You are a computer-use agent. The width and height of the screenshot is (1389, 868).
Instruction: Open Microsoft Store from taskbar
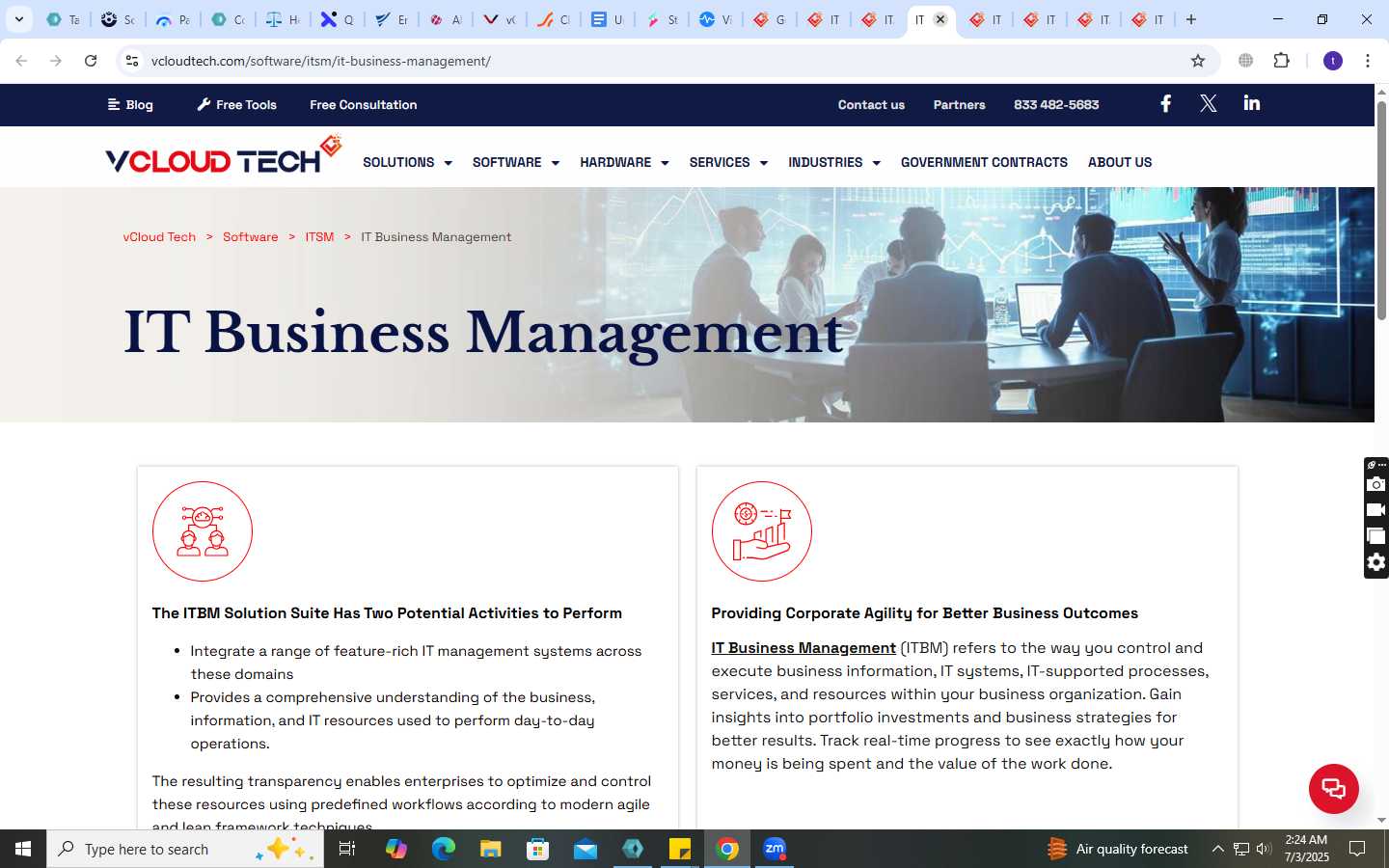tap(538, 849)
